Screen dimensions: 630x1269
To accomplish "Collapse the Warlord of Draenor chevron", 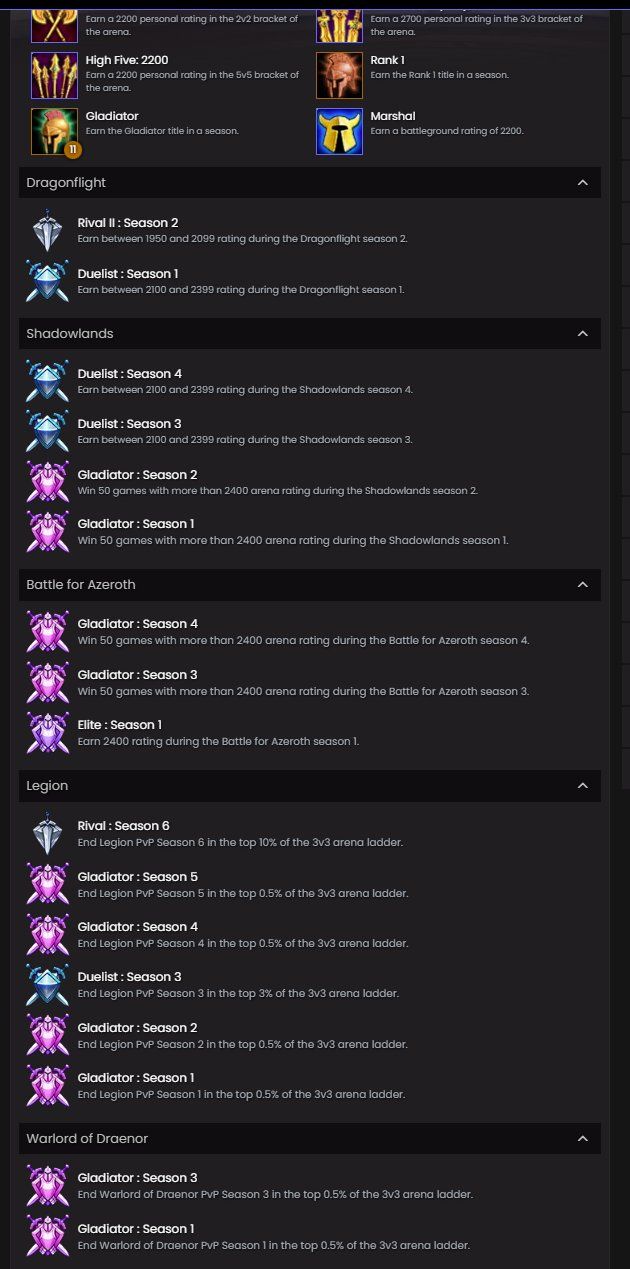I will (x=583, y=1139).
